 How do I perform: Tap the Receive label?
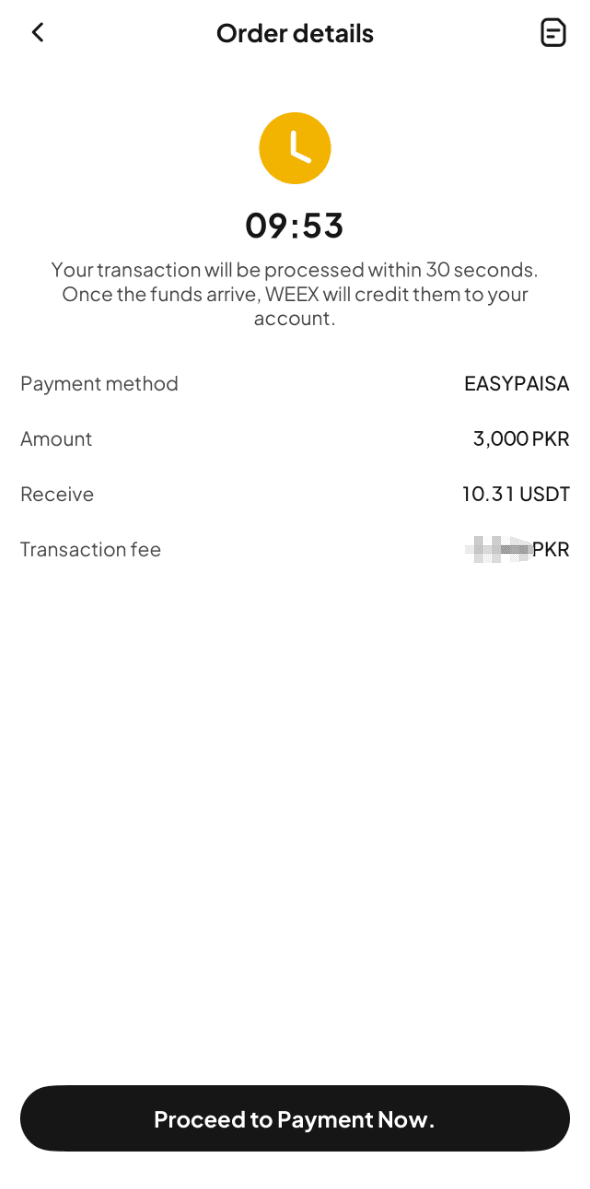pos(57,494)
